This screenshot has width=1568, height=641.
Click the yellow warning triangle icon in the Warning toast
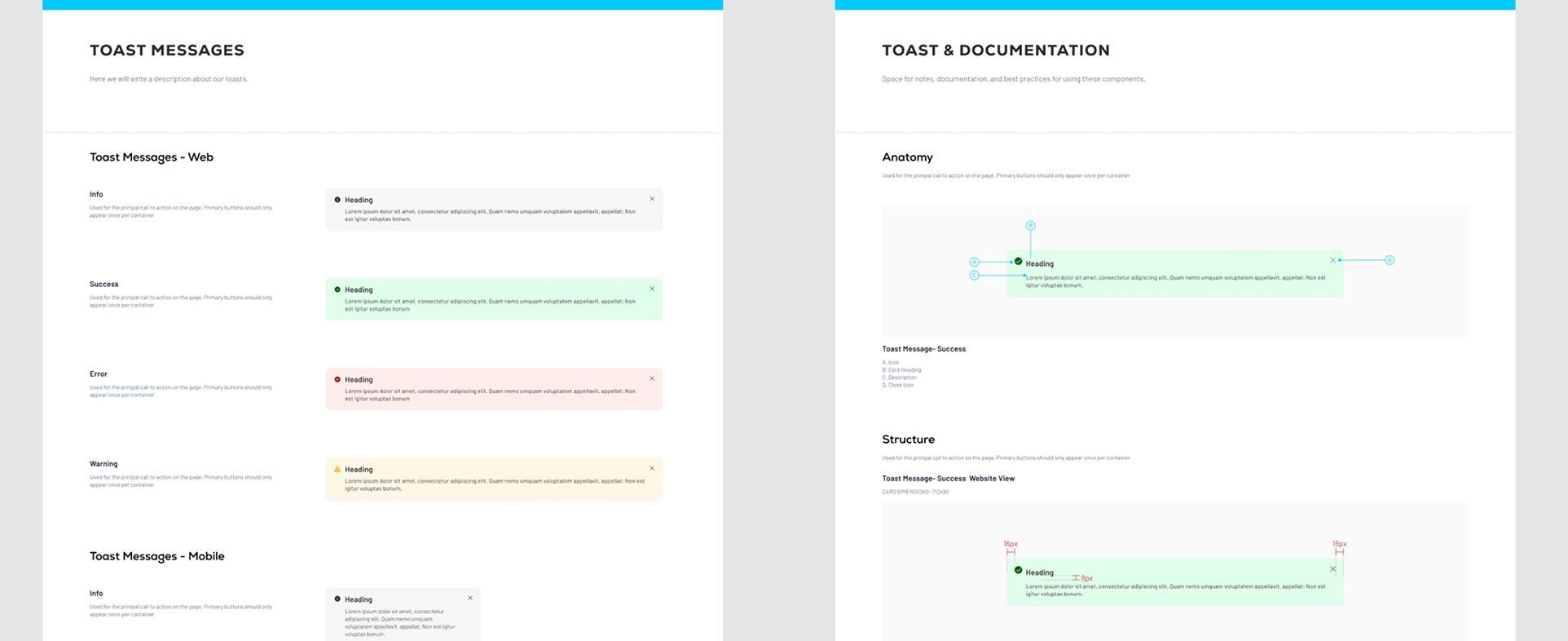point(337,469)
